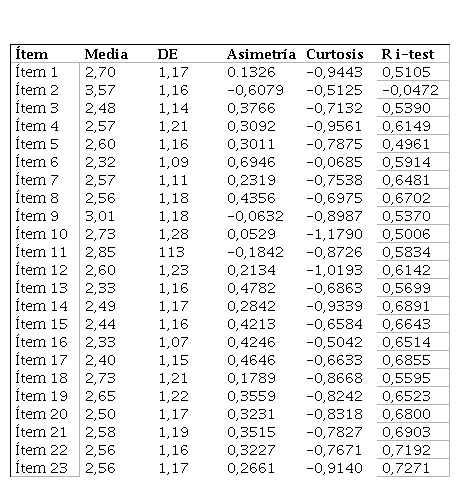Select Ítem 23 R i-test value 0,7271
Screen dimensions: 460x482
tap(406, 468)
